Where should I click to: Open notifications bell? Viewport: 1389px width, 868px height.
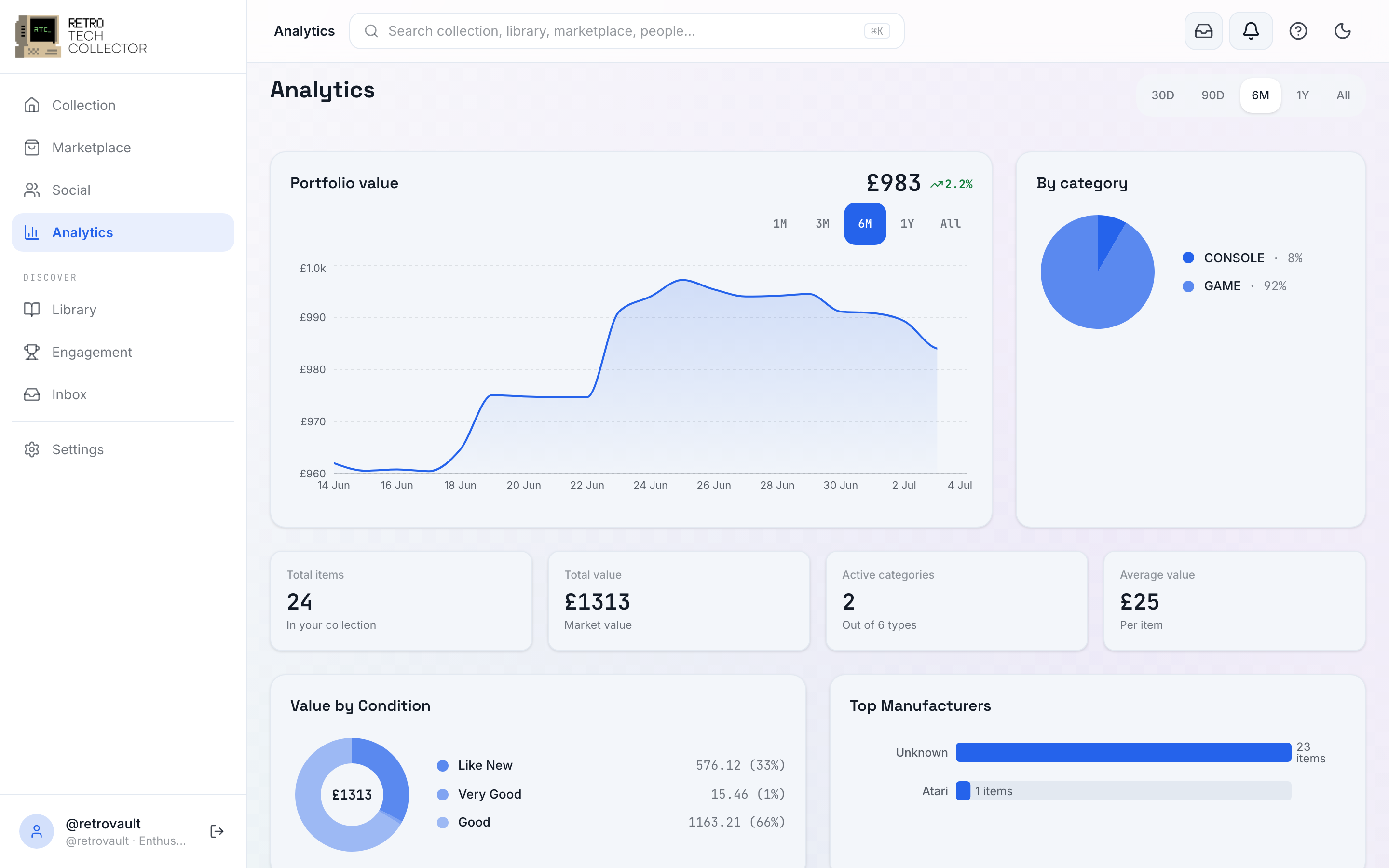click(x=1251, y=31)
